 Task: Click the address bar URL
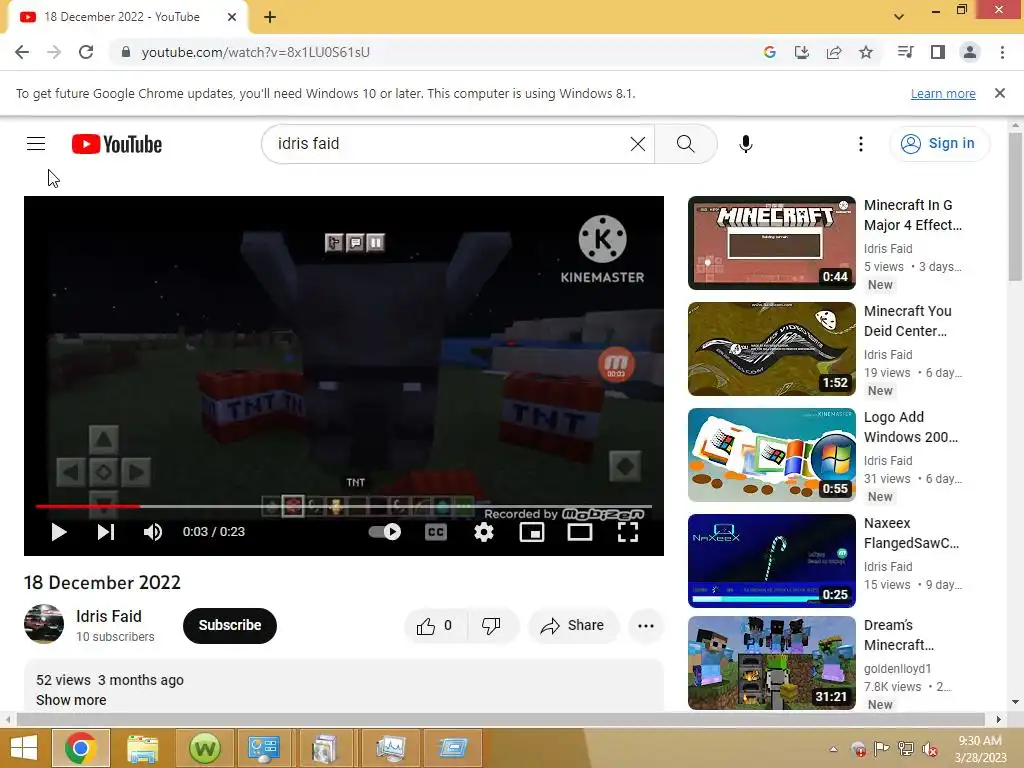tap(255, 52)
